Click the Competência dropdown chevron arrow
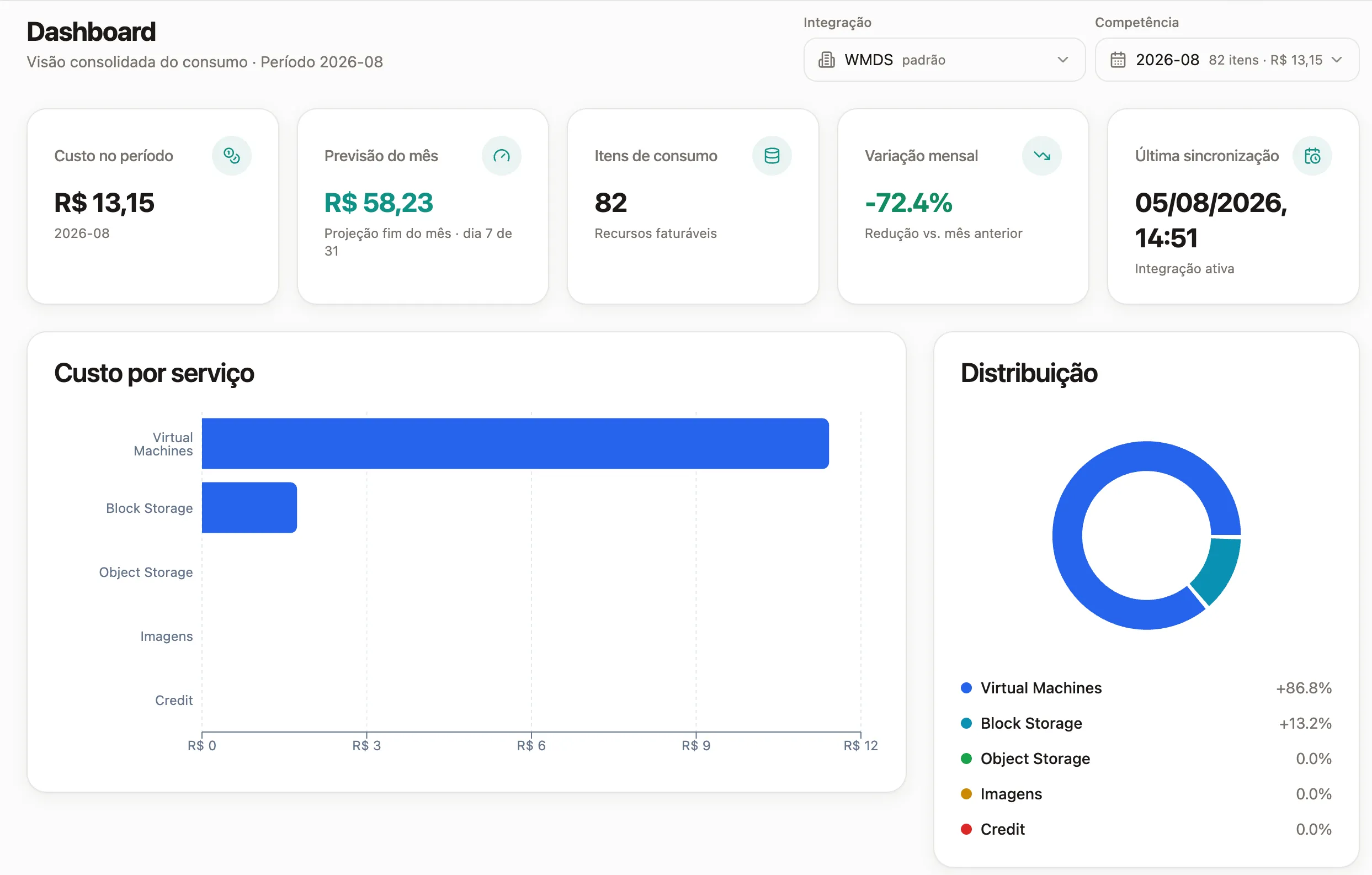This screenshot has height=875, width=1372. (1337, 60)
